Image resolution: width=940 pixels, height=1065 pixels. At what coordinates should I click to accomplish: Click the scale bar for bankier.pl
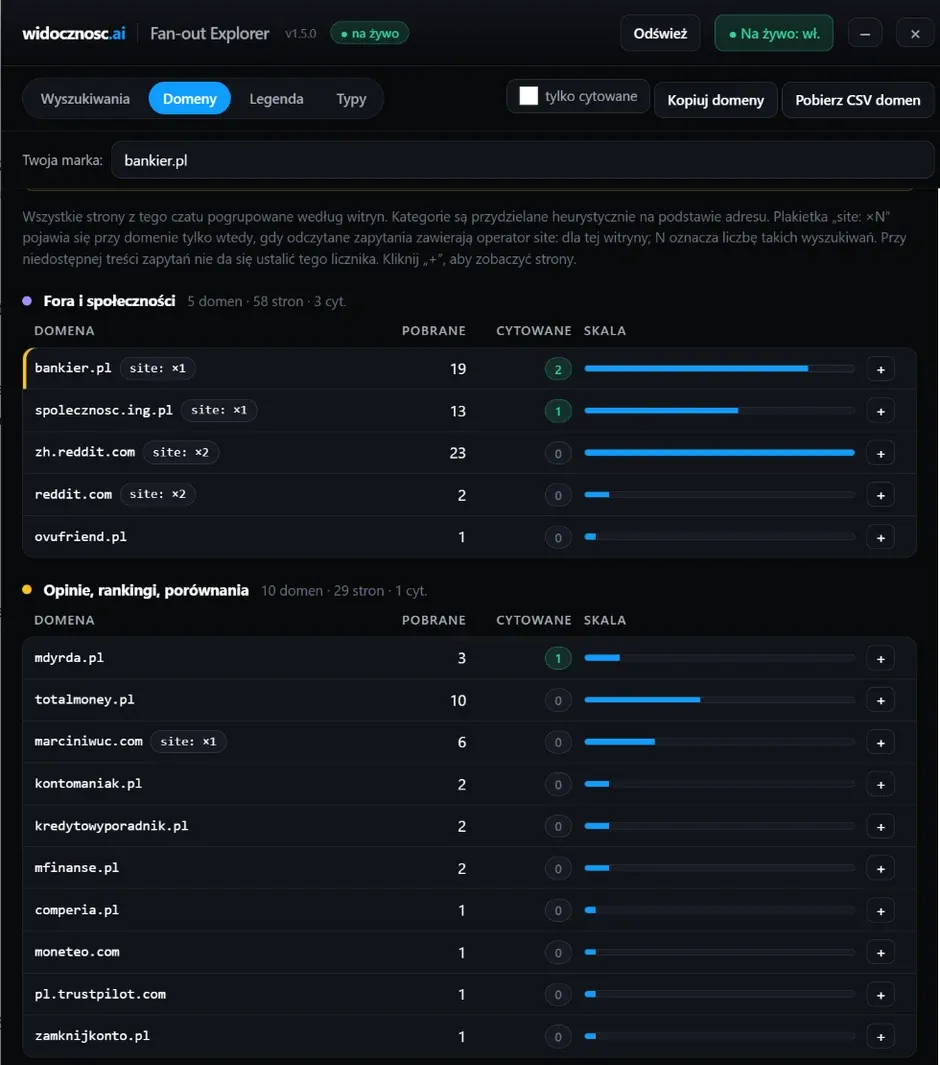(x=719, y=369)
